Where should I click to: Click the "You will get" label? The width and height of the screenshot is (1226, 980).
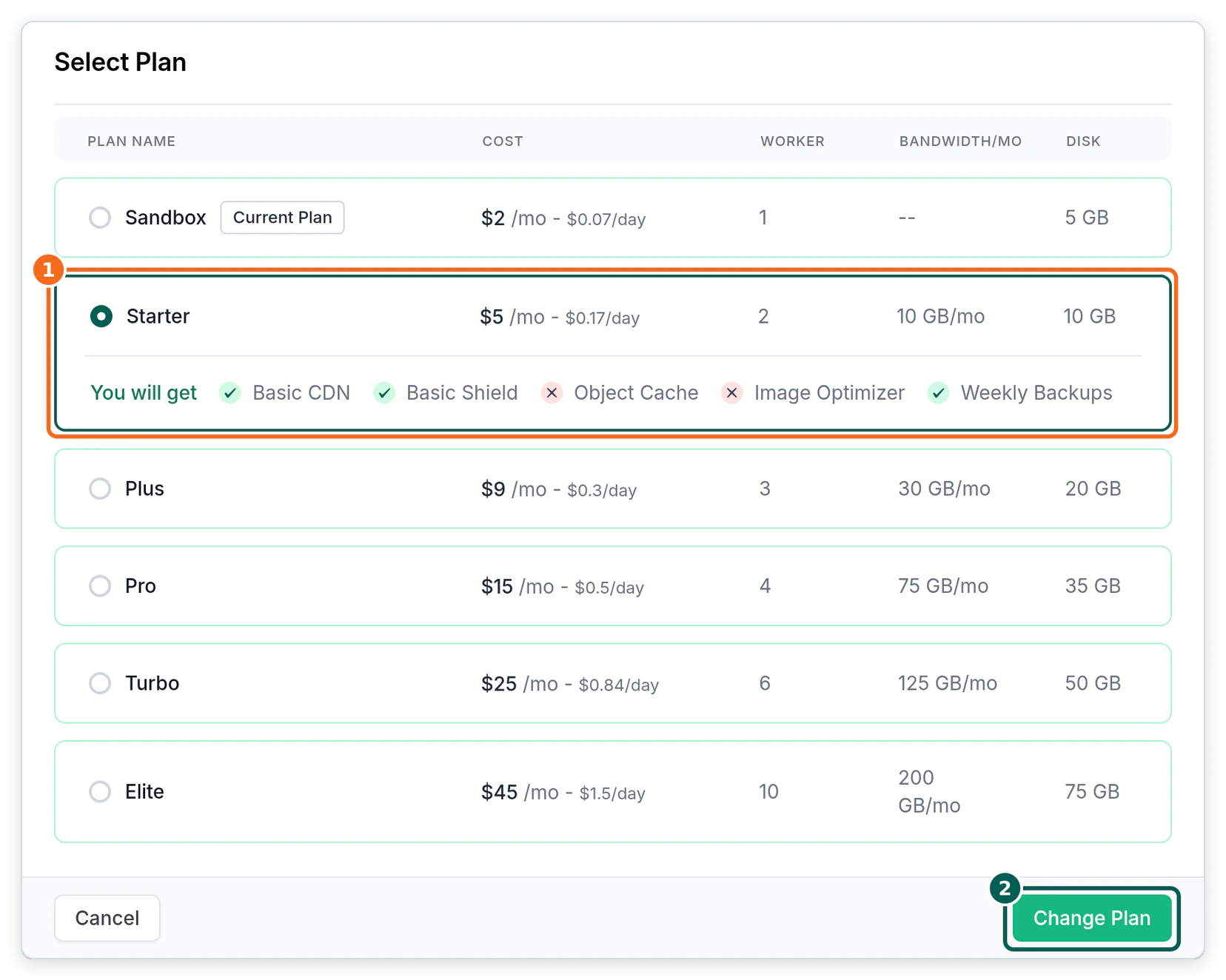(x=144, y=392)
